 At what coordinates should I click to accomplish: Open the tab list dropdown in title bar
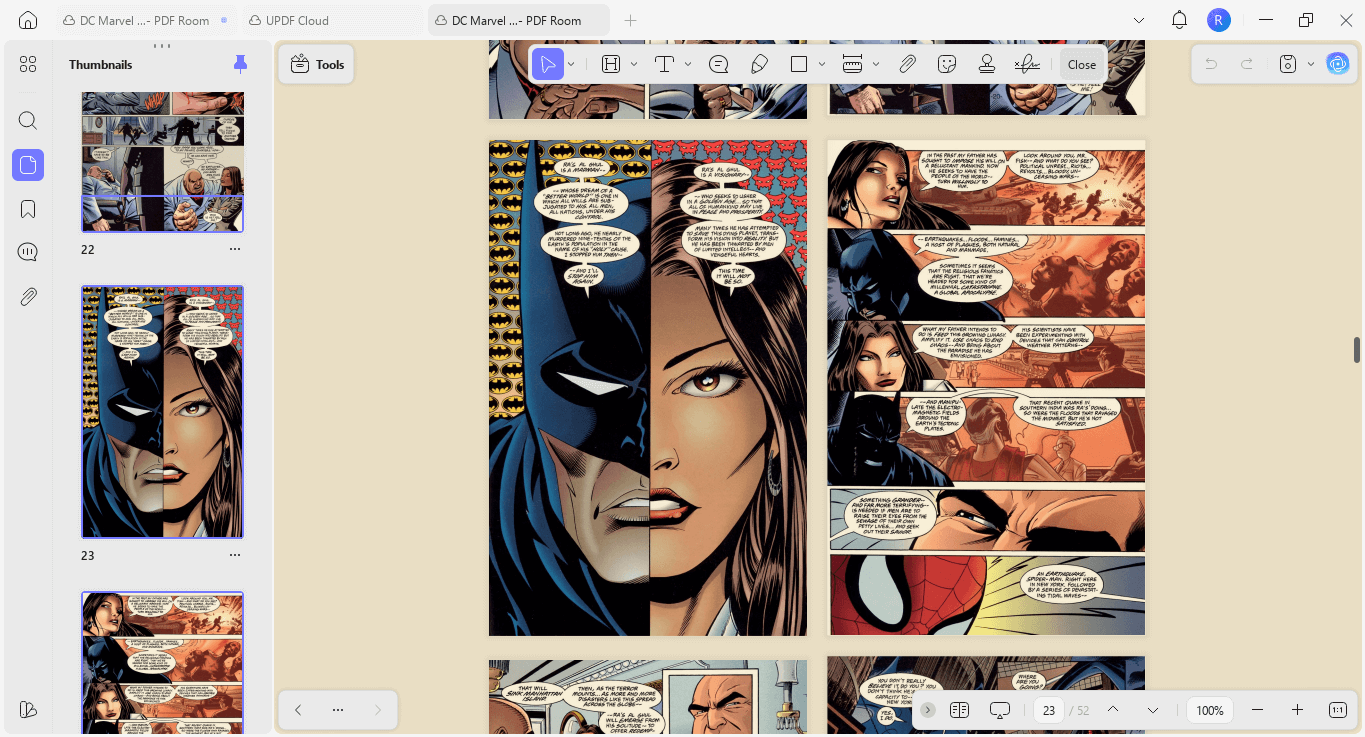pos(1139,20)
